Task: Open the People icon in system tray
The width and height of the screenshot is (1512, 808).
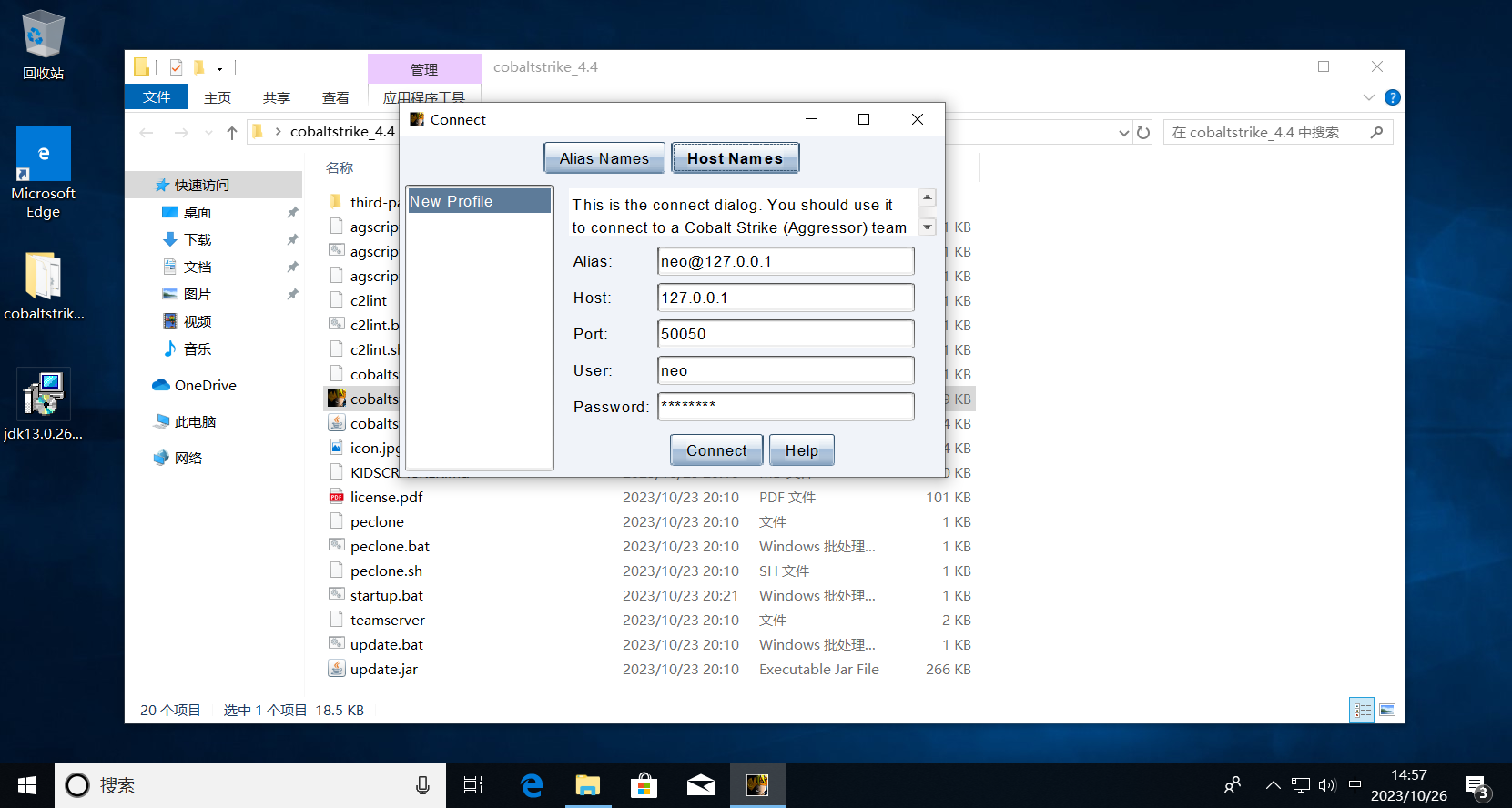Action: click(x=1233, y=785)
